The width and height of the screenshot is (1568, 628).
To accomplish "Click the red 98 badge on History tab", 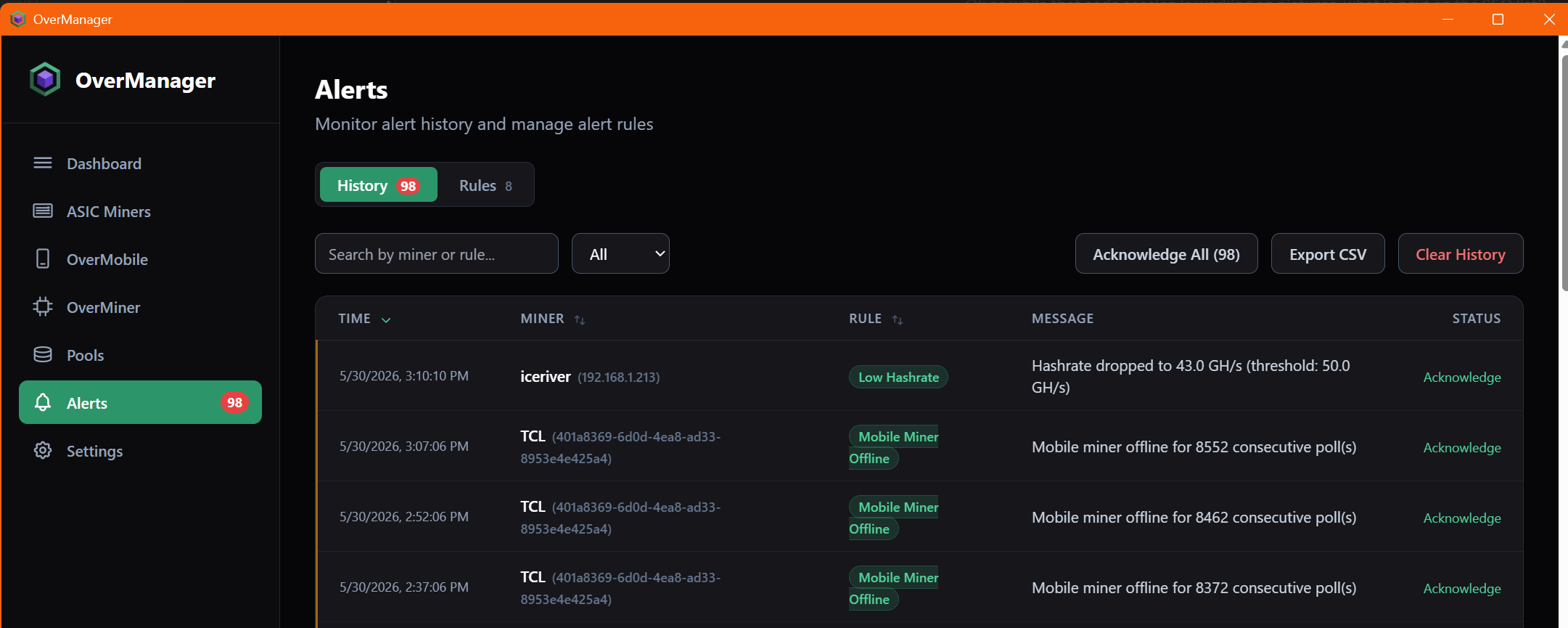I will click(x=408, y=186).
